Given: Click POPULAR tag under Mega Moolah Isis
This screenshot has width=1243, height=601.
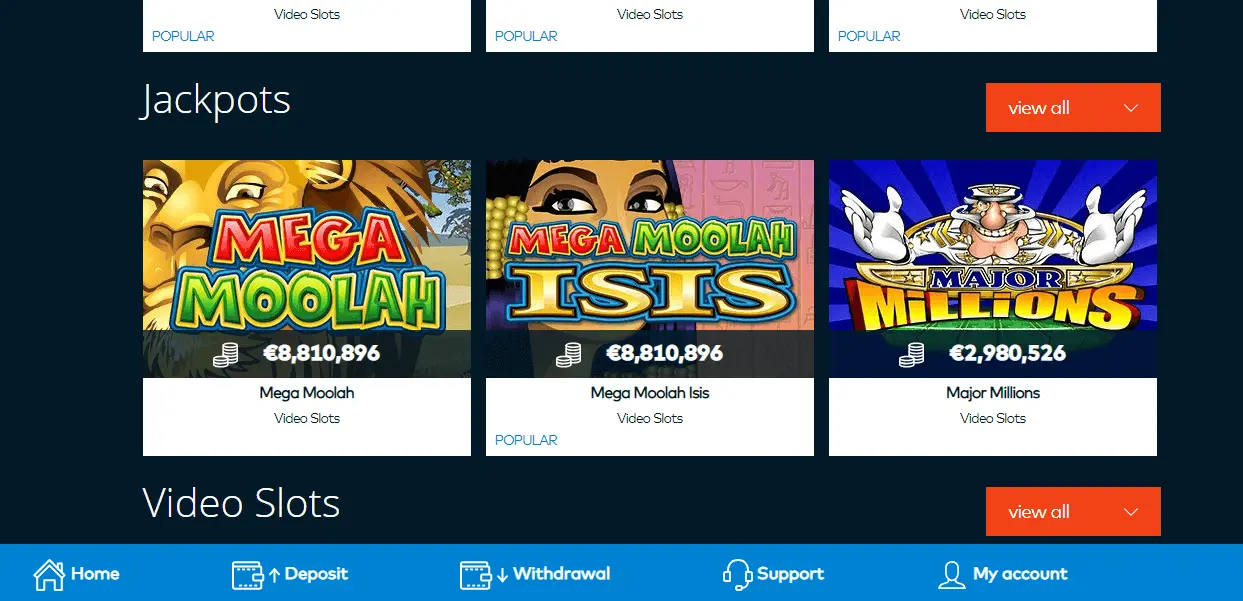Looking at the screenshot, I should (x=526, y=440).
